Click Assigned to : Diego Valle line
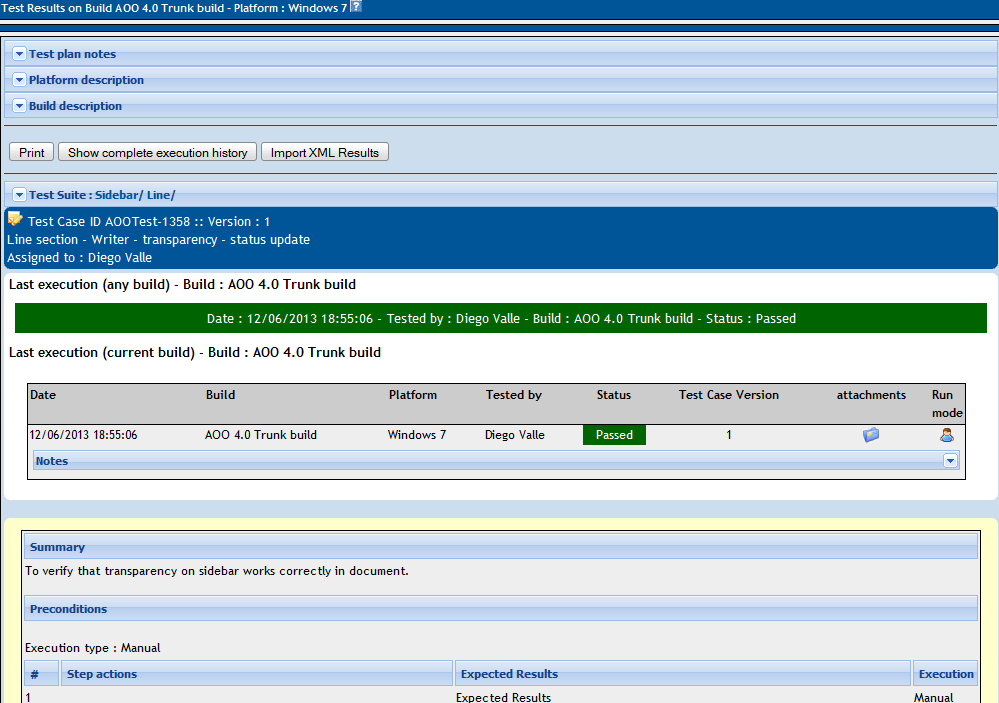This screenshot has height=703, width=999. tap(80, 257)
